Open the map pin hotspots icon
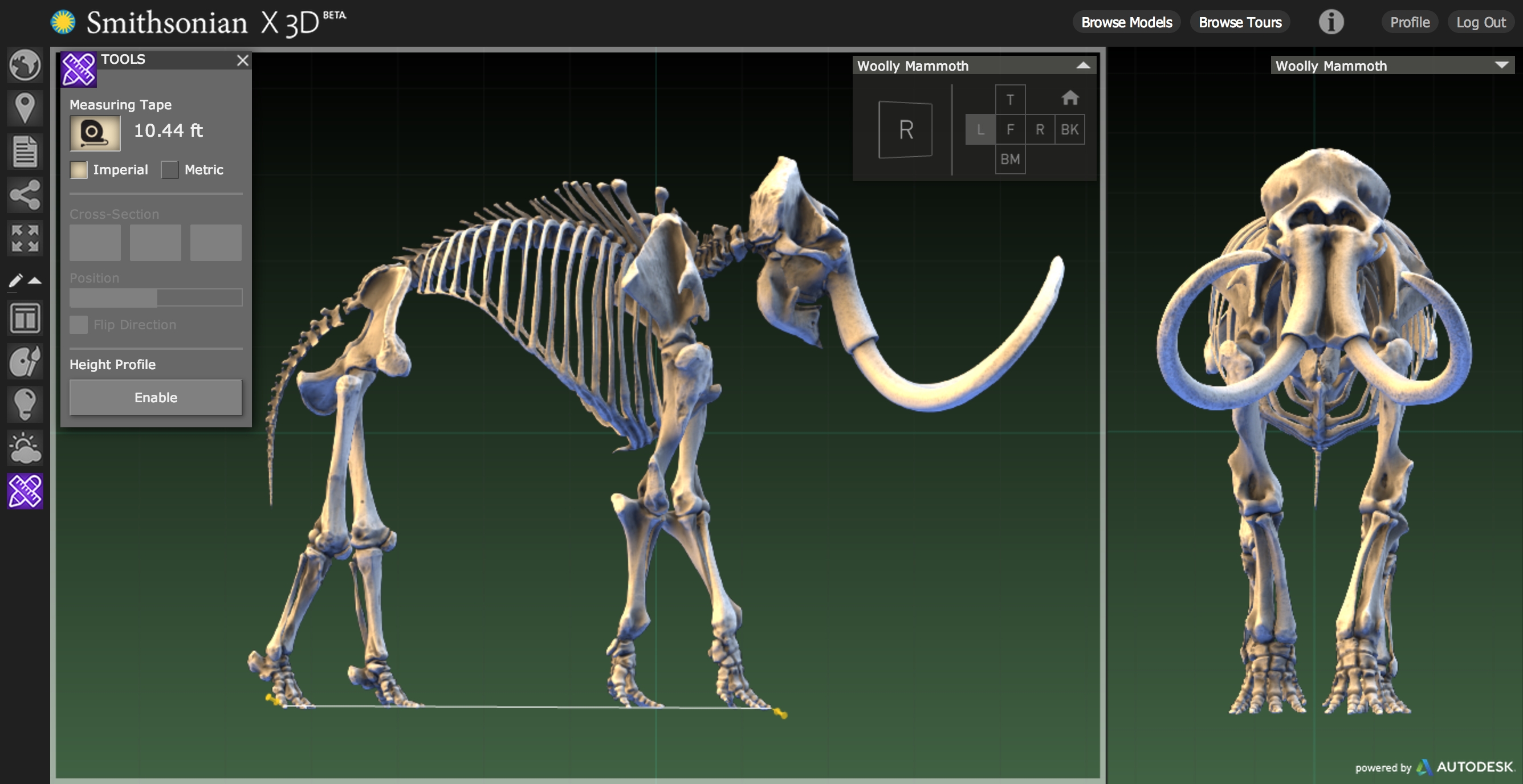 (x=25, y=108)
